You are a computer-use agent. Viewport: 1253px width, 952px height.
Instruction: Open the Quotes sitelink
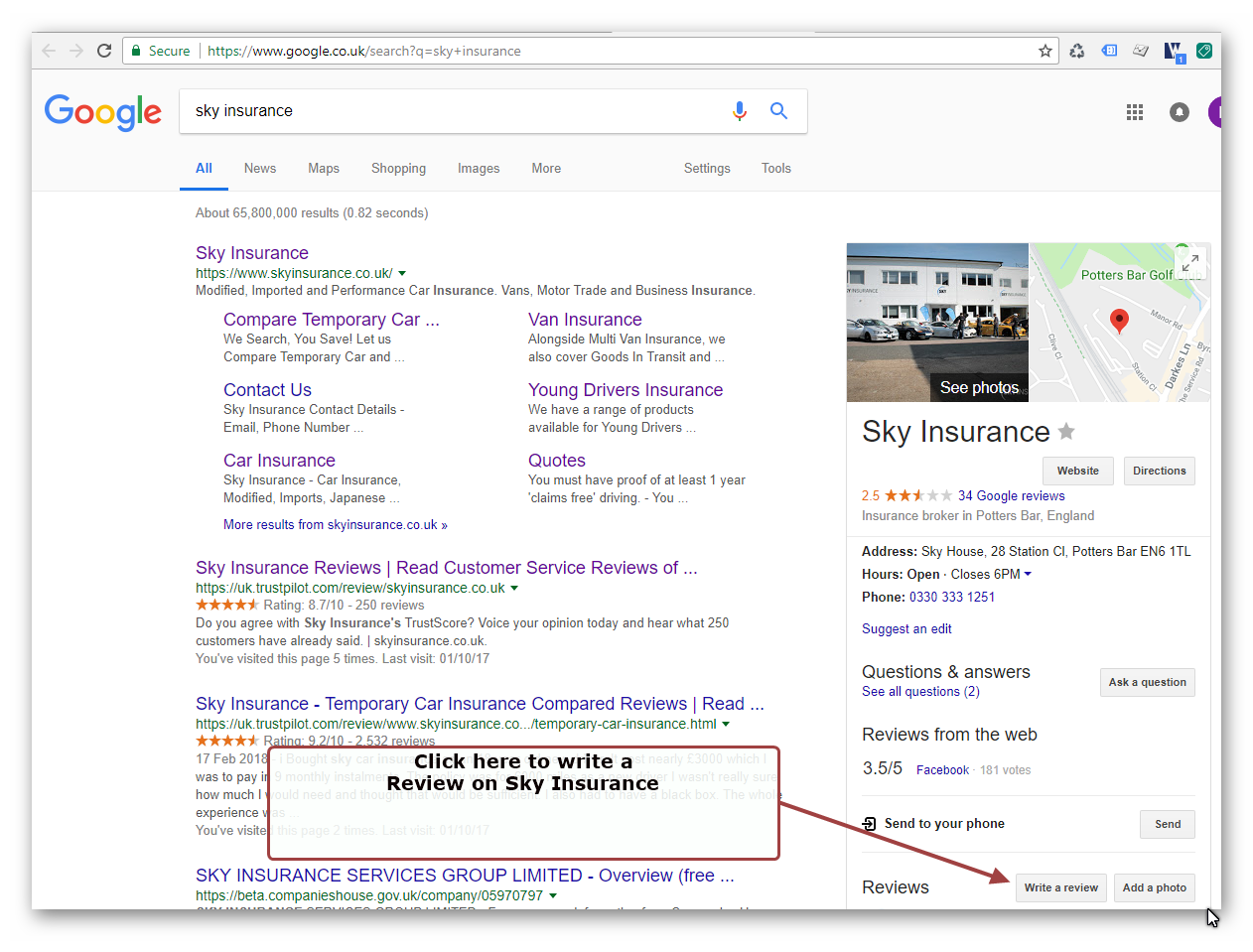tap(557, 461)
